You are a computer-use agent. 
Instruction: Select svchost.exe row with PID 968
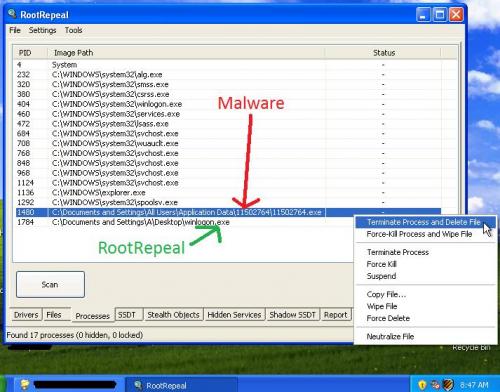[x=229, y=173]
